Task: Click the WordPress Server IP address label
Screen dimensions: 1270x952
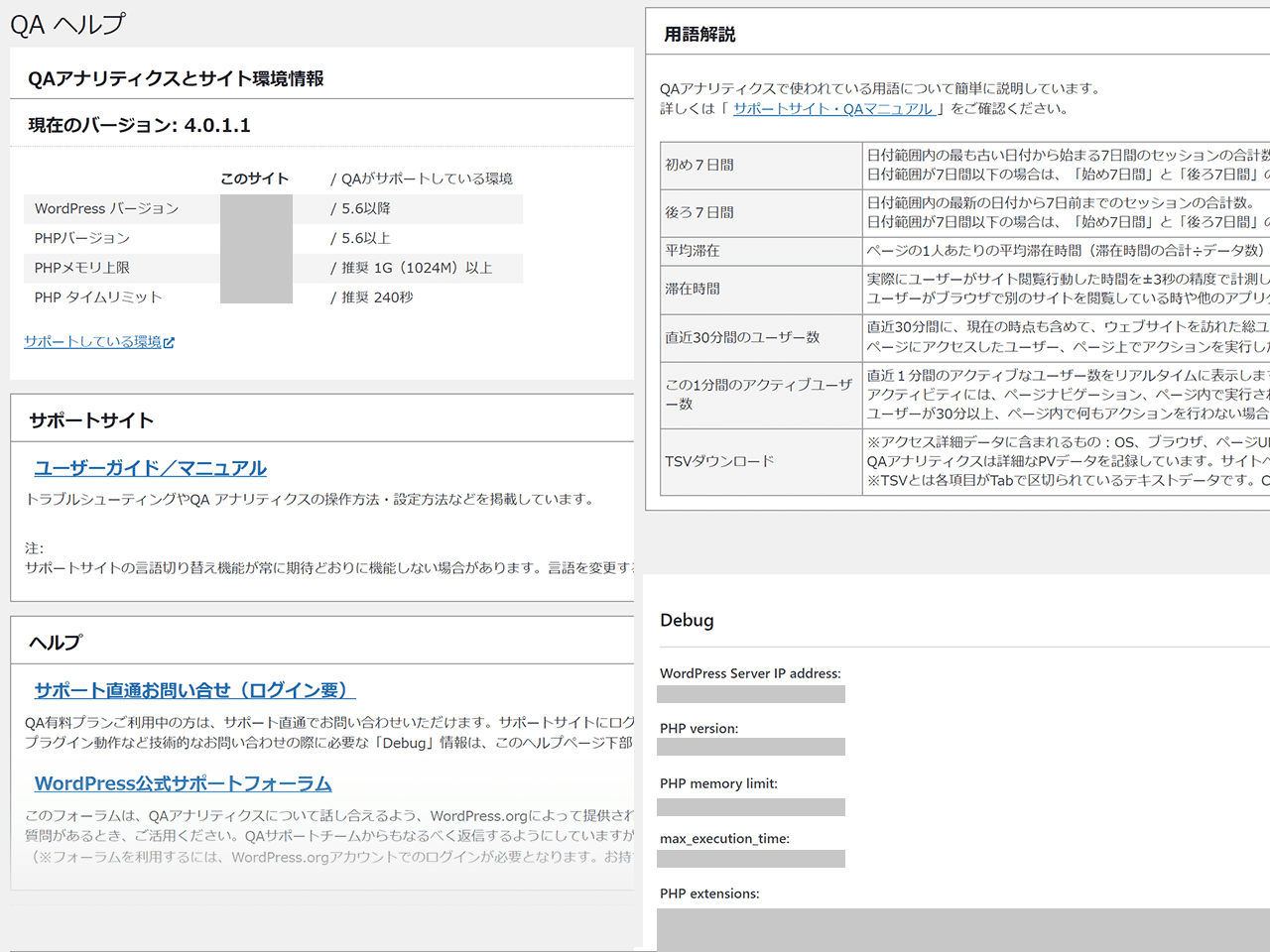Action: tap(750, 673)
